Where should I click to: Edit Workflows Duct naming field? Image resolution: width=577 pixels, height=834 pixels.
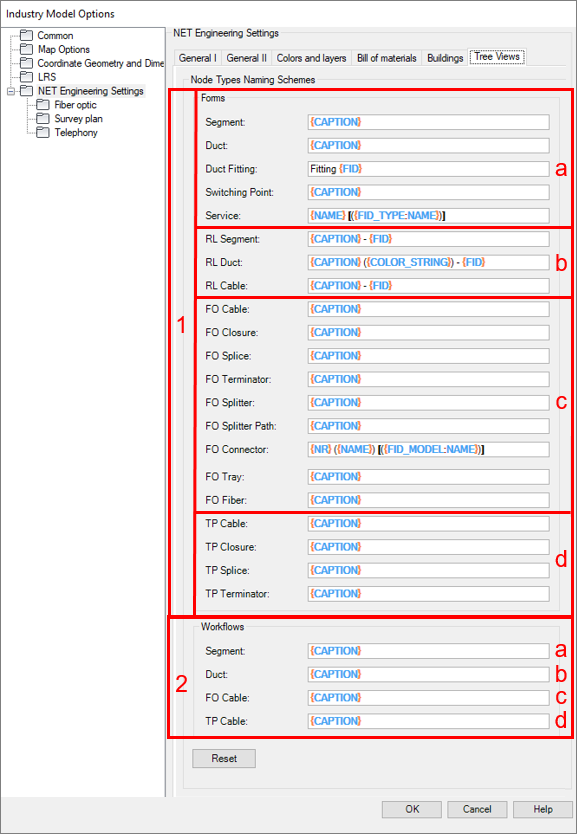pyautogui.click(x=428, y=675)
